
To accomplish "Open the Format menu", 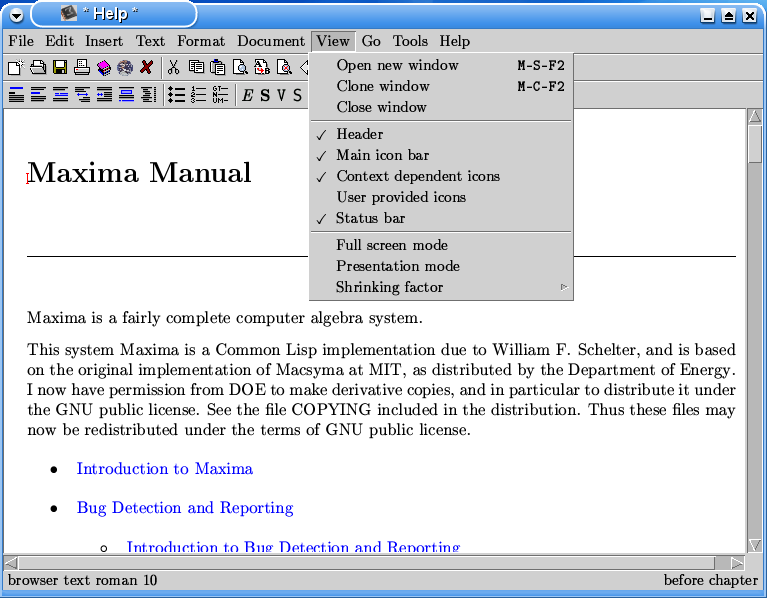I will coord(201,41).
